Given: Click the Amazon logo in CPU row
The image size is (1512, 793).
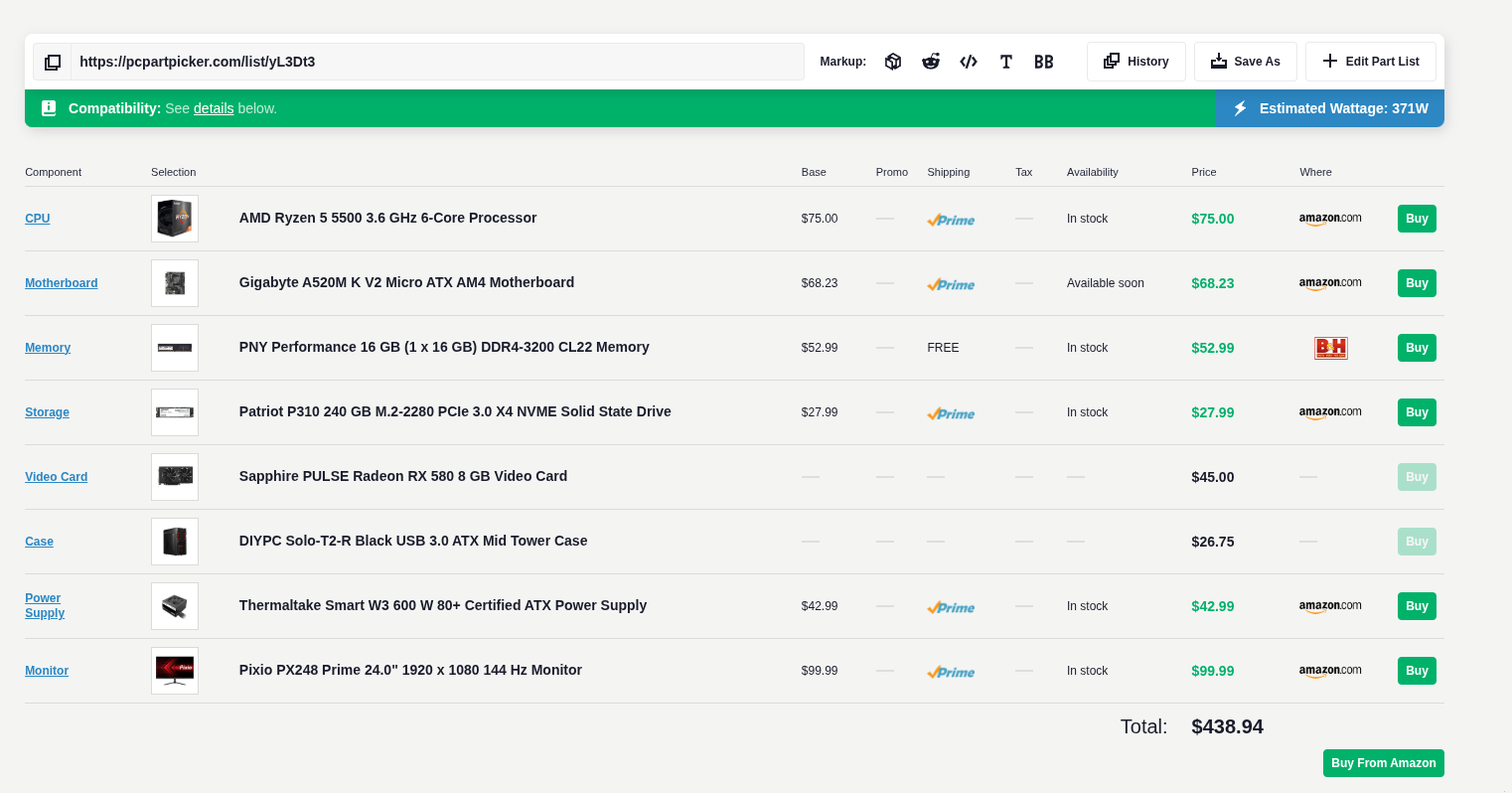Looking at the screenshot, I should point(1330,219).
